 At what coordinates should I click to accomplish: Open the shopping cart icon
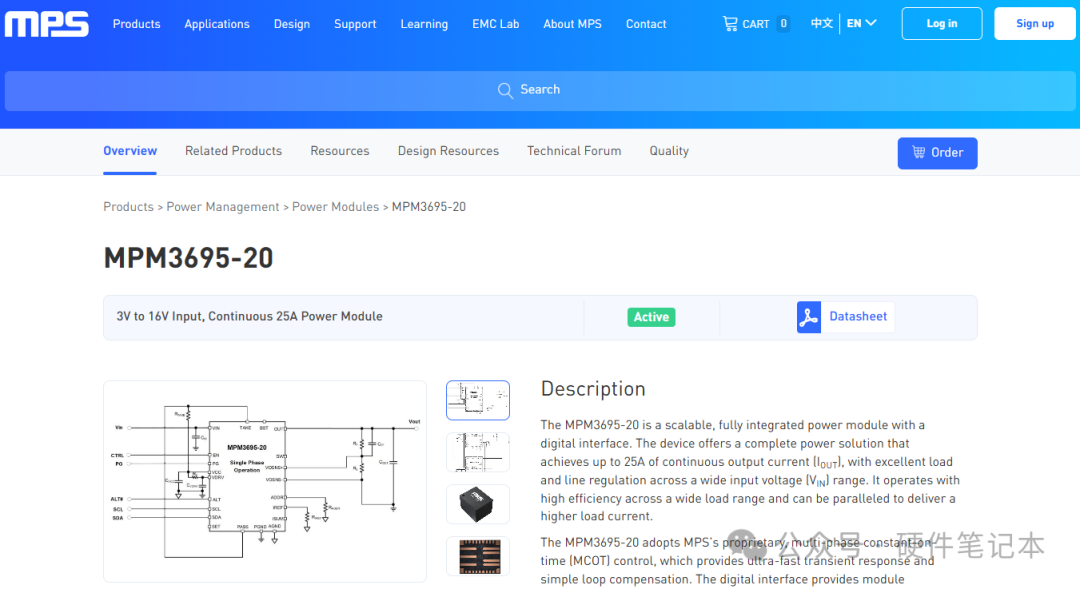click(x=730, y=24)
